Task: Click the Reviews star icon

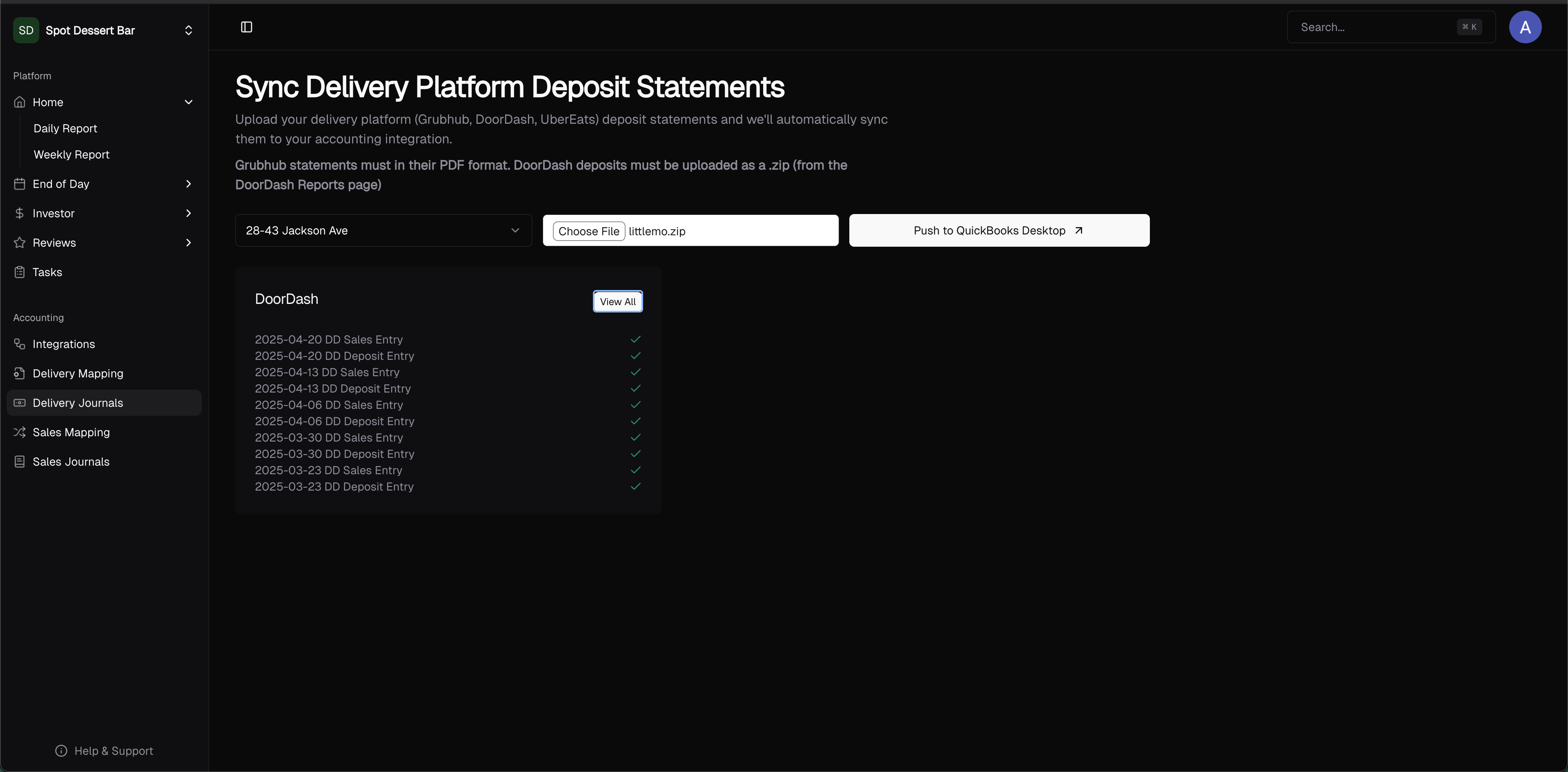Action: 20,243
